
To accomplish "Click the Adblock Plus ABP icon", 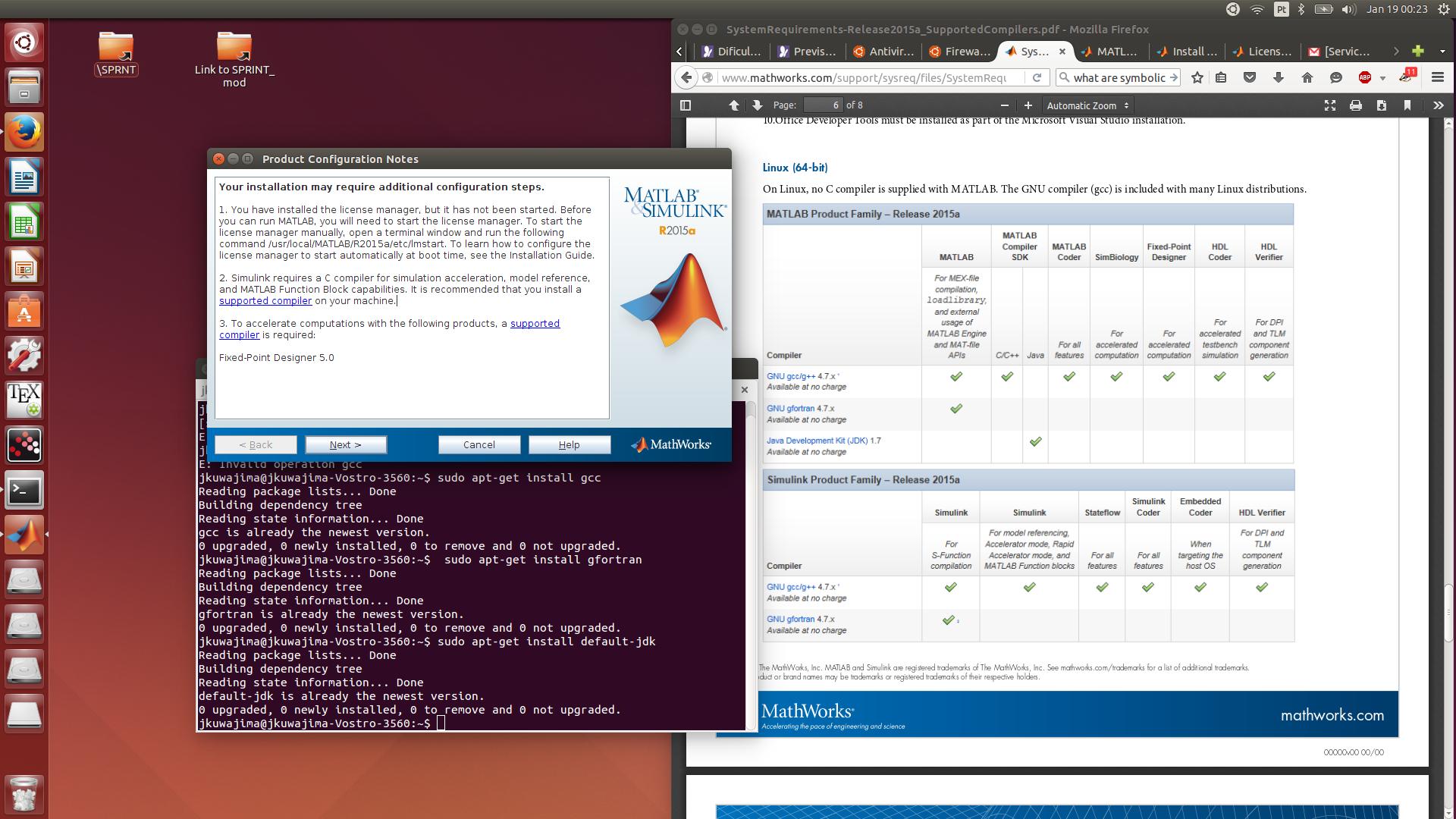I will 1365,77.
